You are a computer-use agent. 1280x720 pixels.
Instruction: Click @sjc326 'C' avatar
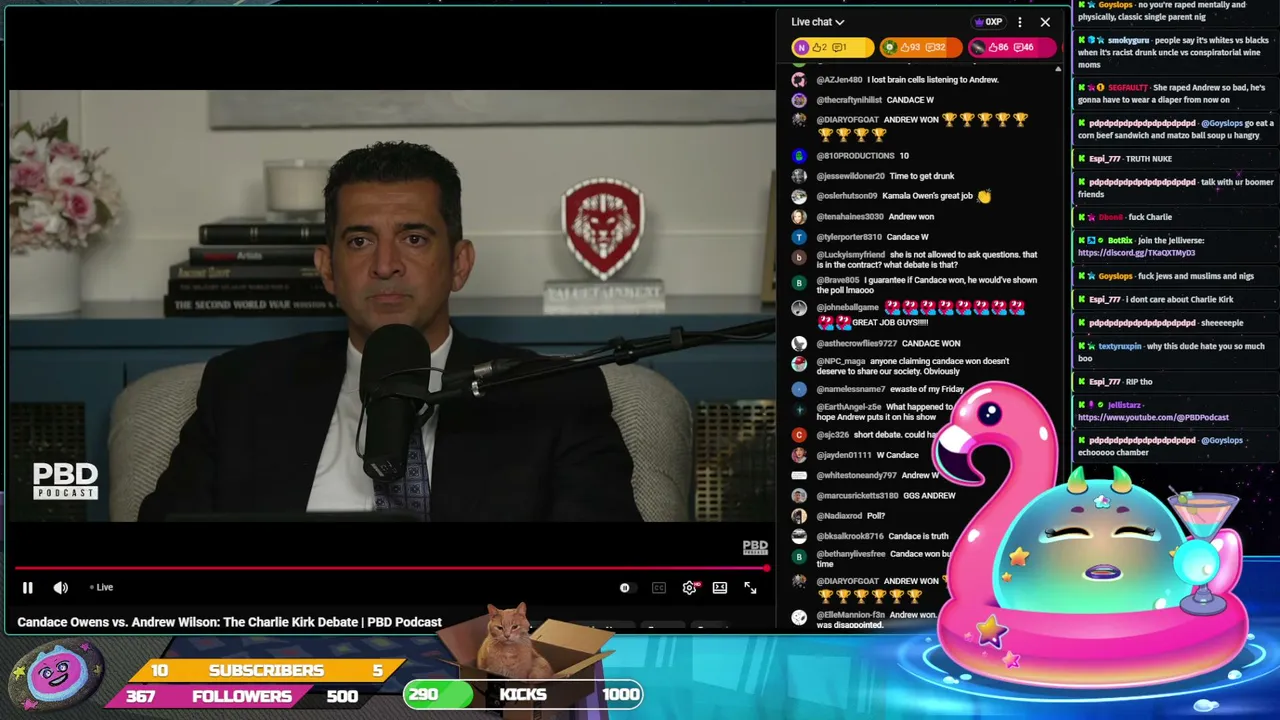click(x=799, y=435)
